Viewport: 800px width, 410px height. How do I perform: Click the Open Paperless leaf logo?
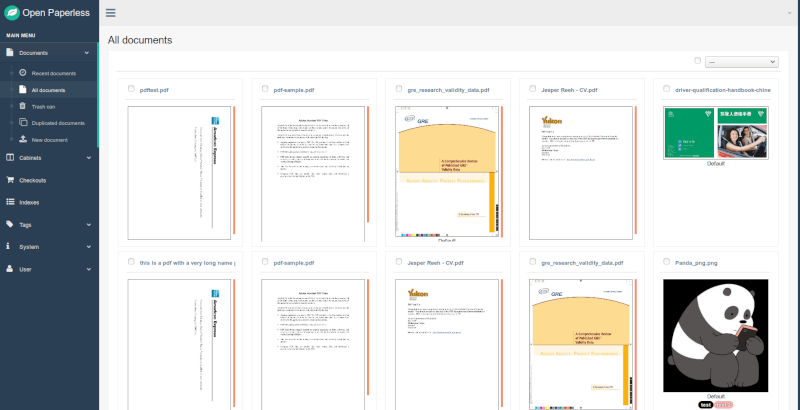point(13,13)
